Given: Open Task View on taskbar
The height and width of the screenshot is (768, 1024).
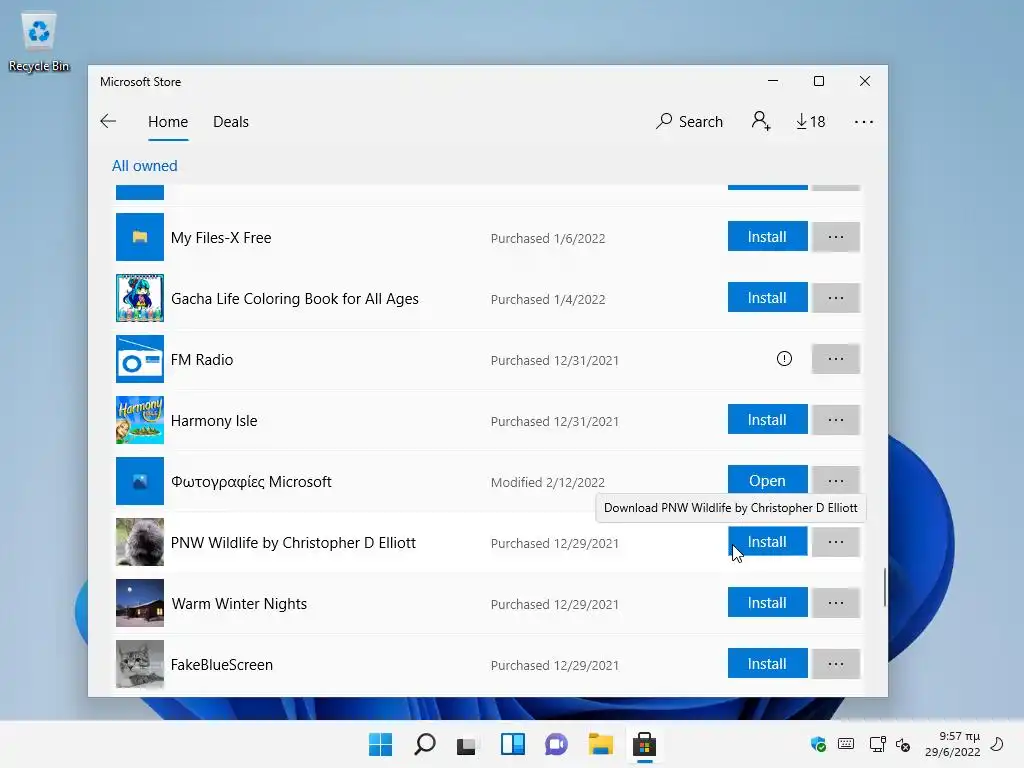Looking at the screenshot, I should (468, 744).
